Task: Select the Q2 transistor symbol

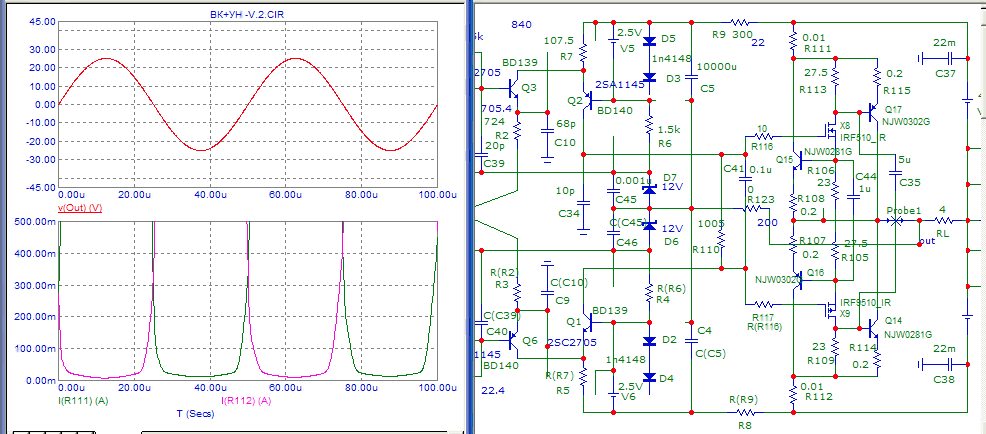Action: pyautogui.click(x=589, y=100)
